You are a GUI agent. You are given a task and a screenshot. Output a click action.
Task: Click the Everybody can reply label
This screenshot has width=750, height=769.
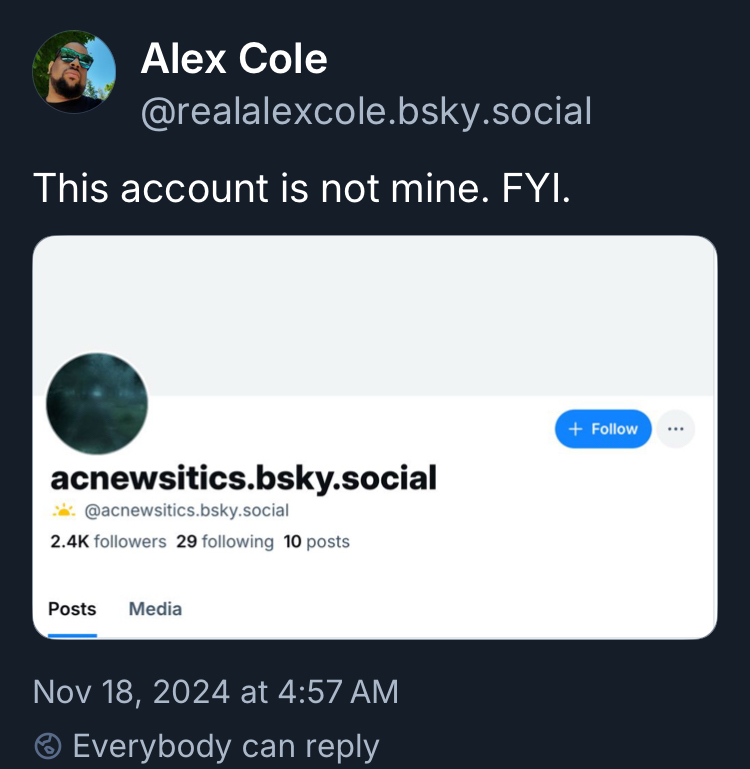coord(226,746)
